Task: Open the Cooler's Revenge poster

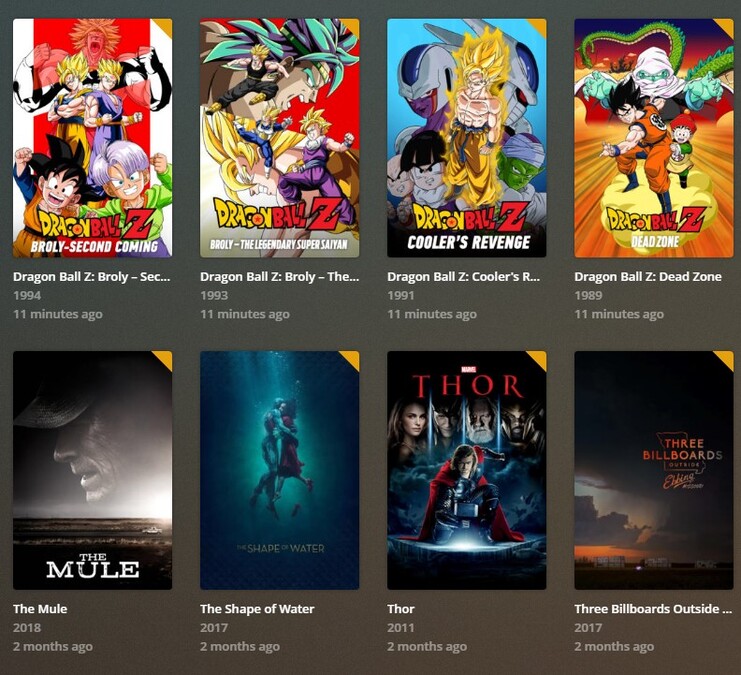Action: 466,138
